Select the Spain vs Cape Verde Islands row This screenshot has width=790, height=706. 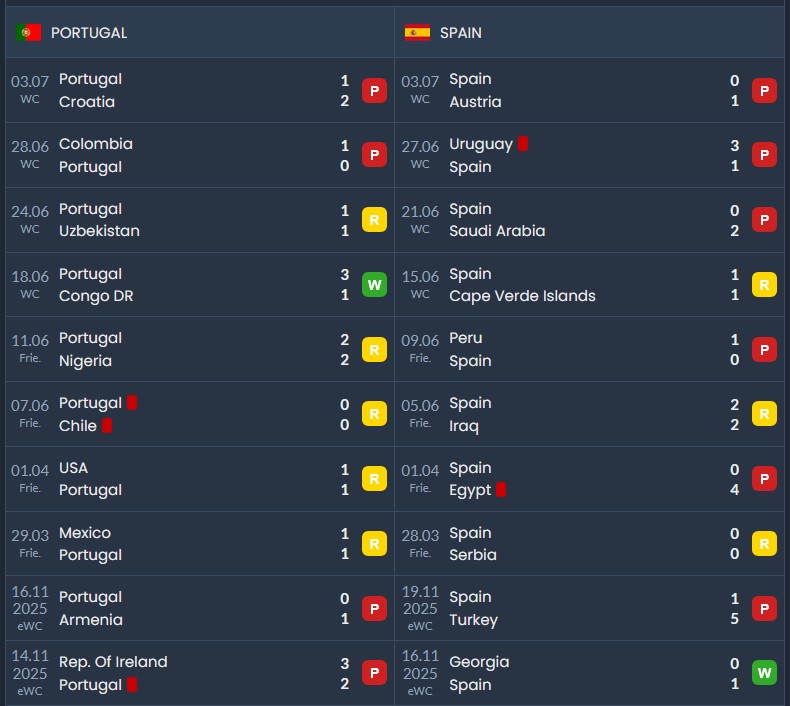click(x=589, y=285)
